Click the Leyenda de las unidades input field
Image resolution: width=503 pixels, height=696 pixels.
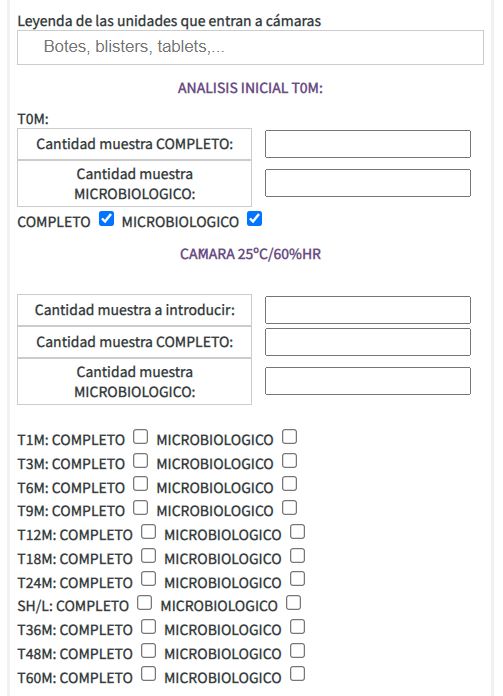(250, 47)
